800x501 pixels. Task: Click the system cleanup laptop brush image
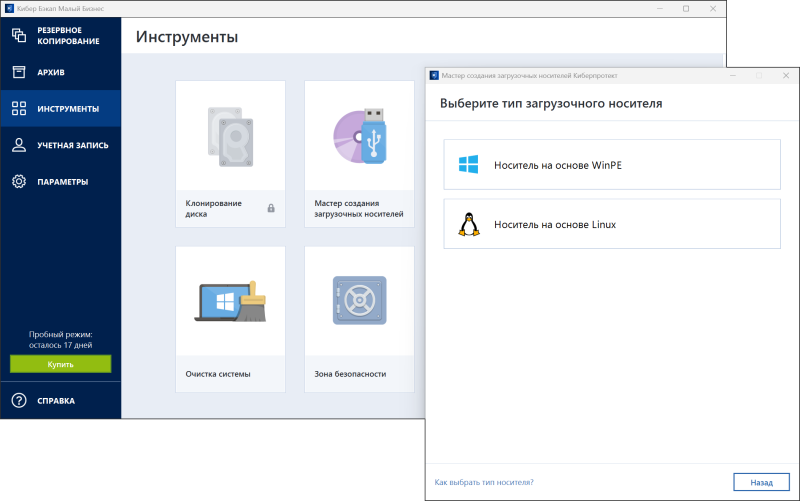pos(230,301)
